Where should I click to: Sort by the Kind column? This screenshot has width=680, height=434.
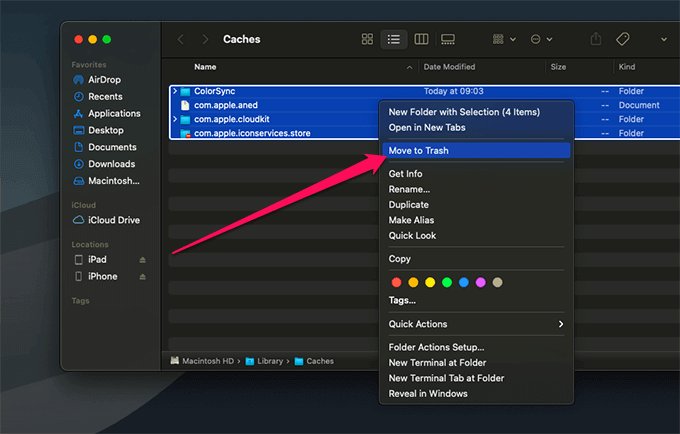(627, 67)
